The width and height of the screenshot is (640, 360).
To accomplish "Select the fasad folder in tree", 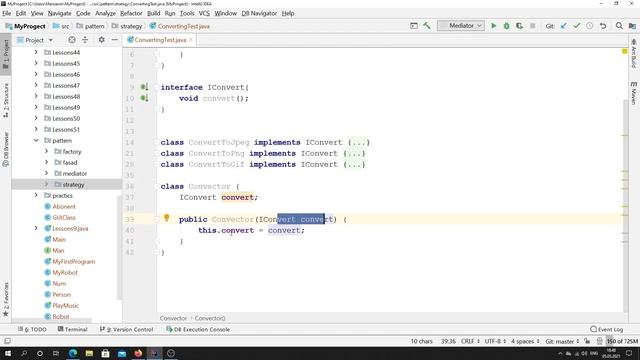I will click(70, 162).
